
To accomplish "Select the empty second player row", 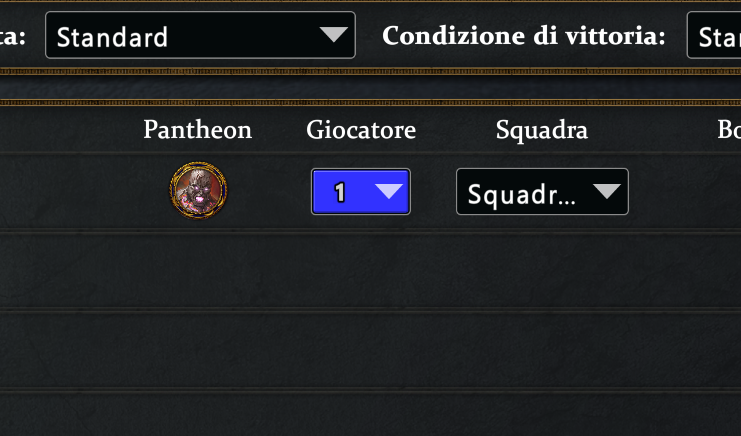I will click(370, 272).
